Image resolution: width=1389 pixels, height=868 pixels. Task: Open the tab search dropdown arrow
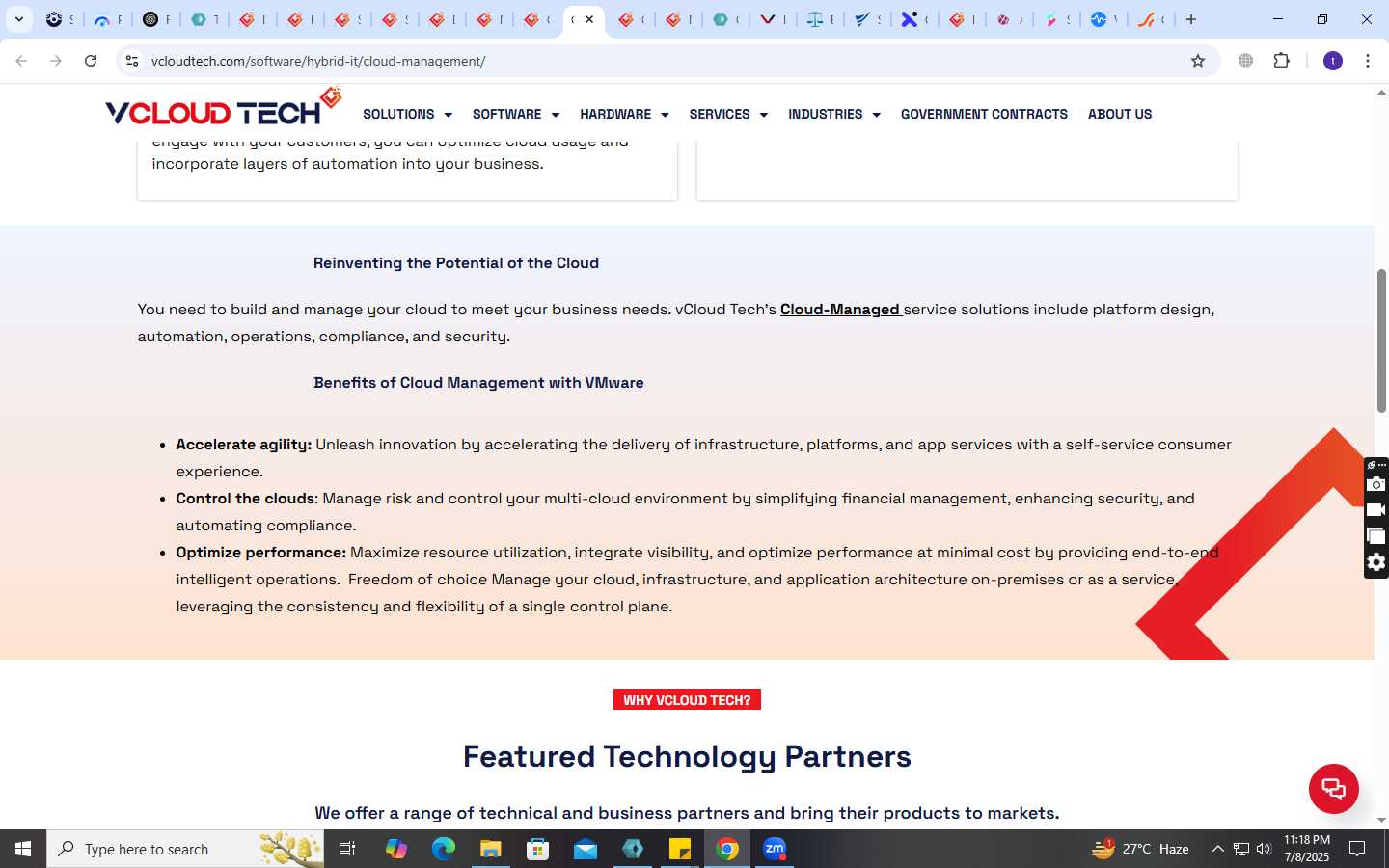click(x=18, y=19)
